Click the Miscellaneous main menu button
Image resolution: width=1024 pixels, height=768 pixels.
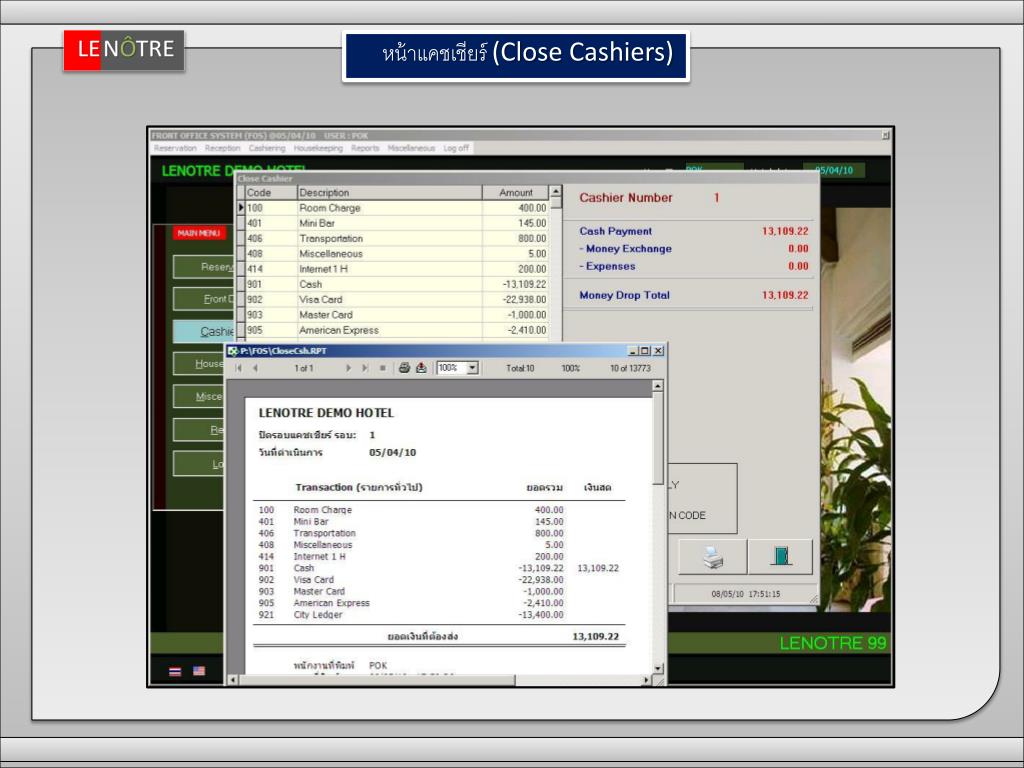click(199, 396)
